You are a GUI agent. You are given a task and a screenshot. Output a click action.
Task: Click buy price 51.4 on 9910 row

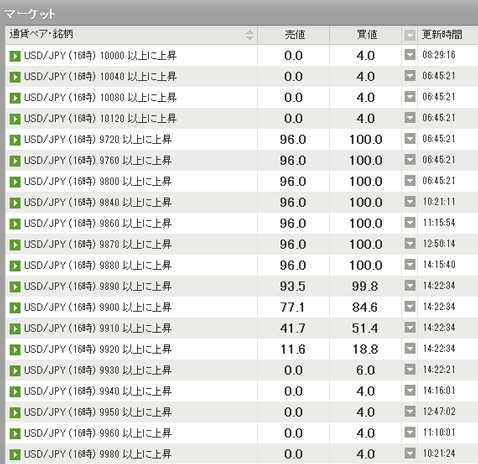[365, 328]
